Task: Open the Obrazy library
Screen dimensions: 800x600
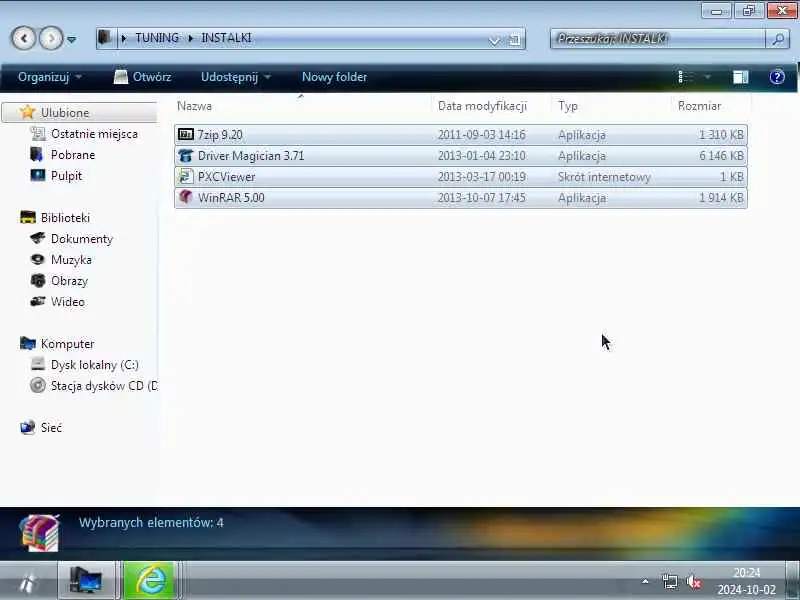Action: point(69,281)
